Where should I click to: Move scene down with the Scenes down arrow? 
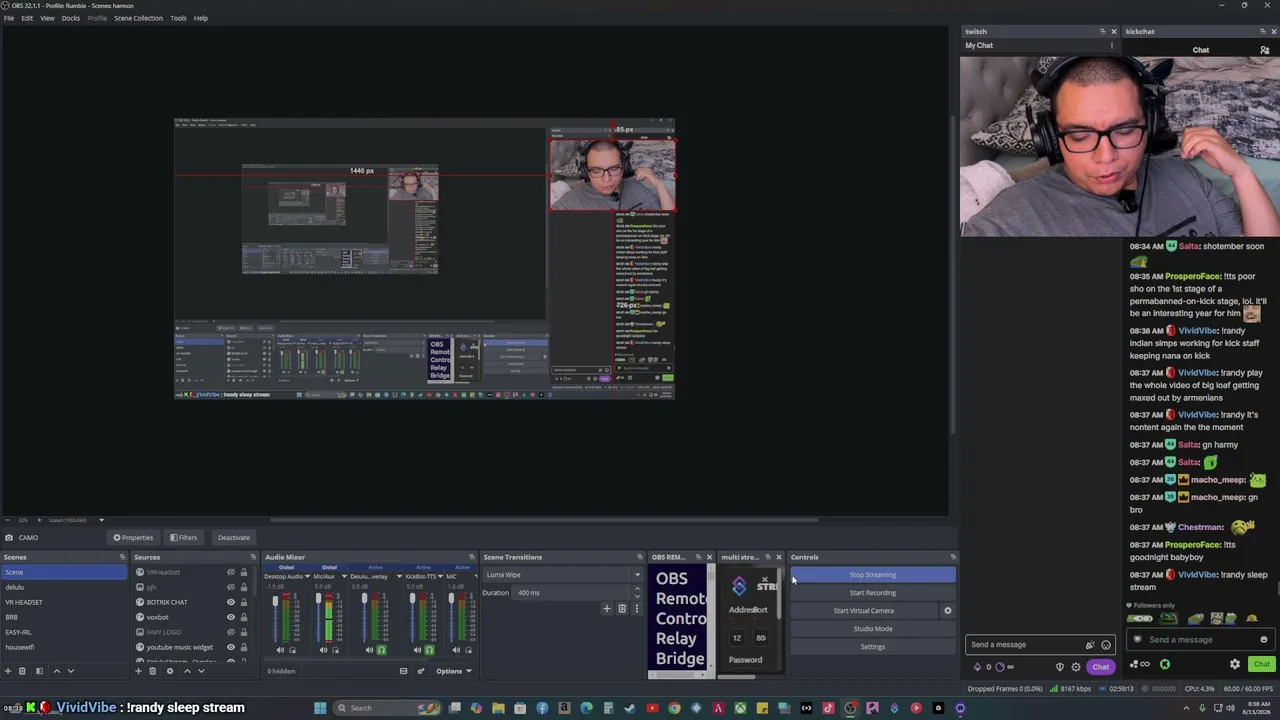pyautogui.click(x=70, y=671)
